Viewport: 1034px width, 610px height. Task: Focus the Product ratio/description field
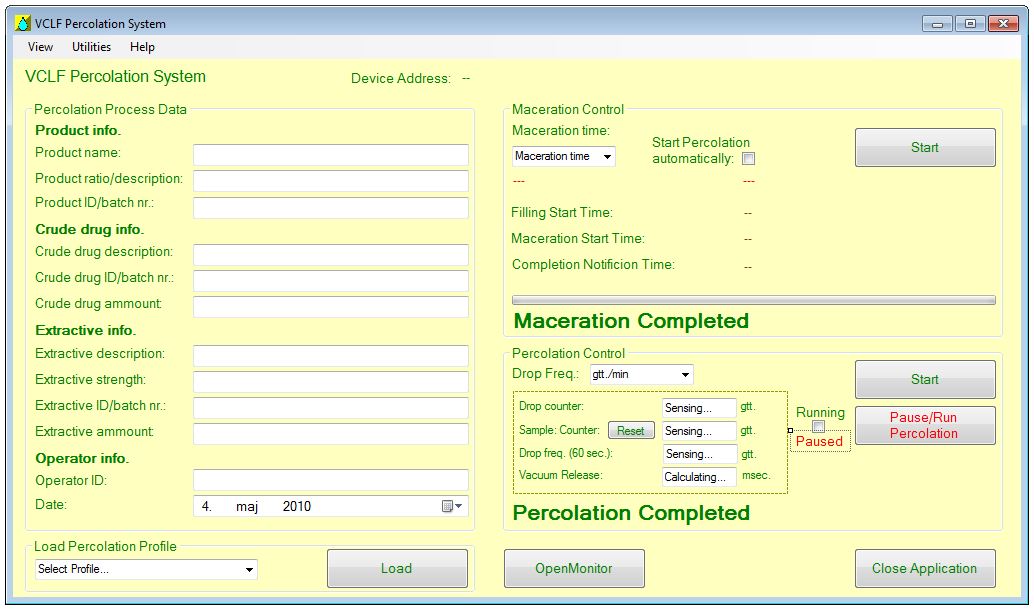pyautogui.click(x=330, y=181)
